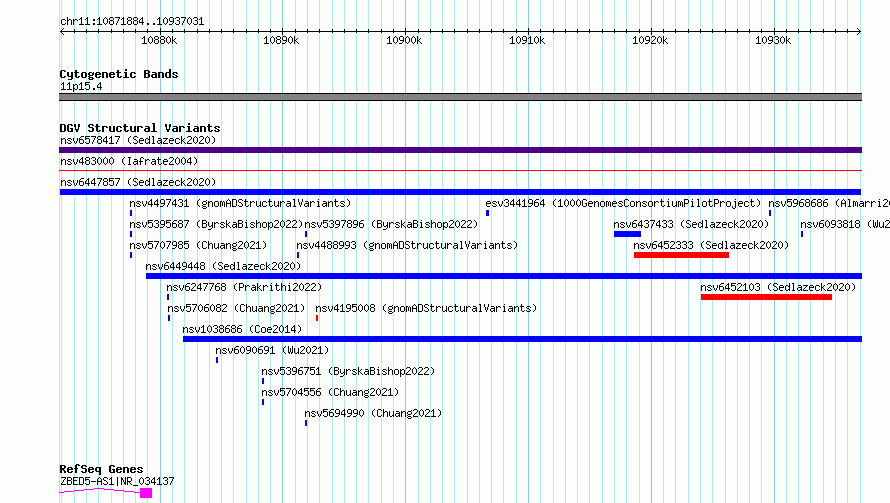This screenshot has height=503, width=890.
Task: Open esv3441964 1000GenomesConsortiumPilotProject label
Action: [x=623, y=203]
